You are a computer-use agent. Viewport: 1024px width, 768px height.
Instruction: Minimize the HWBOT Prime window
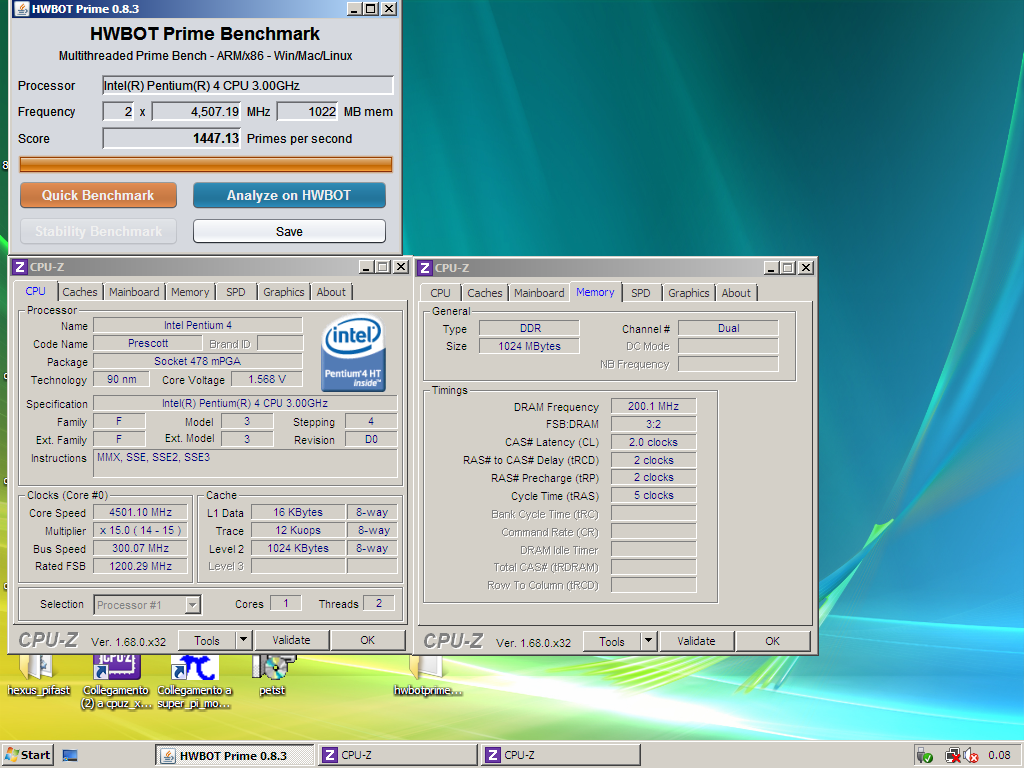(354, 8)
